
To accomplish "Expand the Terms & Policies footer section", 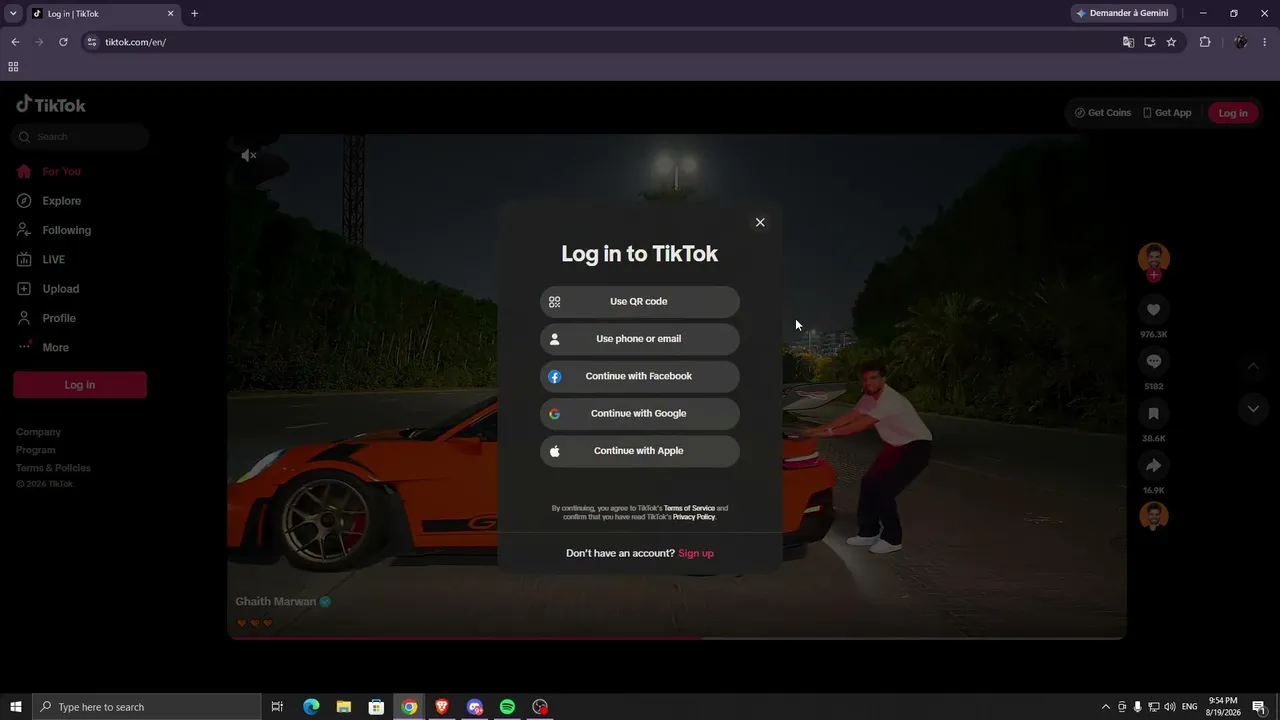I will click(x=53, y=468).
